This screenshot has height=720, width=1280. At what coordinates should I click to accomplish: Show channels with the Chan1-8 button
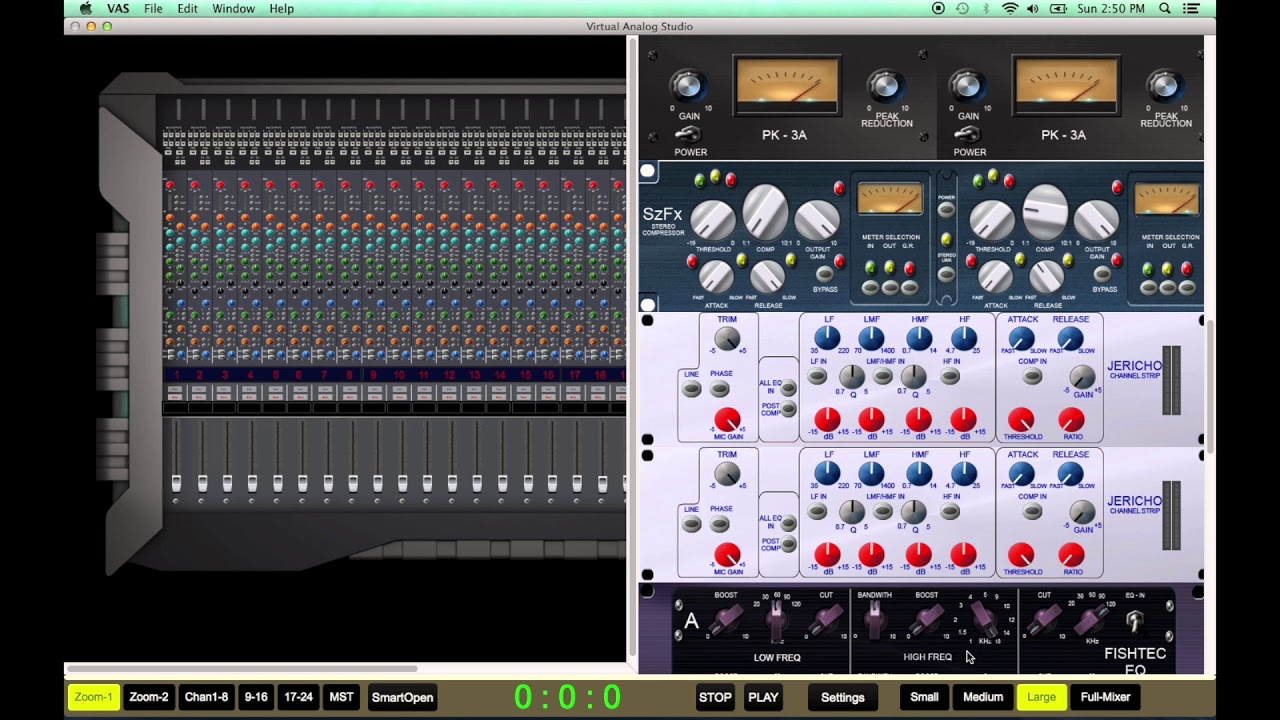coord(206,697)
